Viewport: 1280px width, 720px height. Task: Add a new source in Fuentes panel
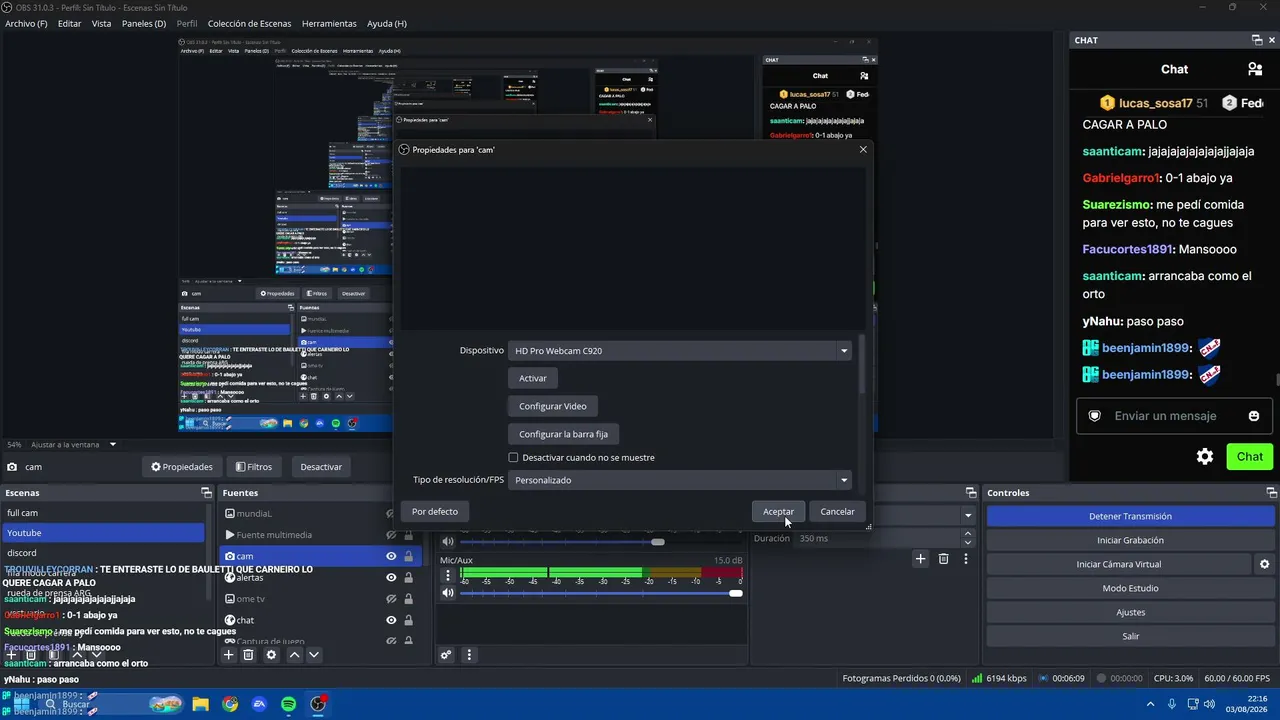point(229,655)
